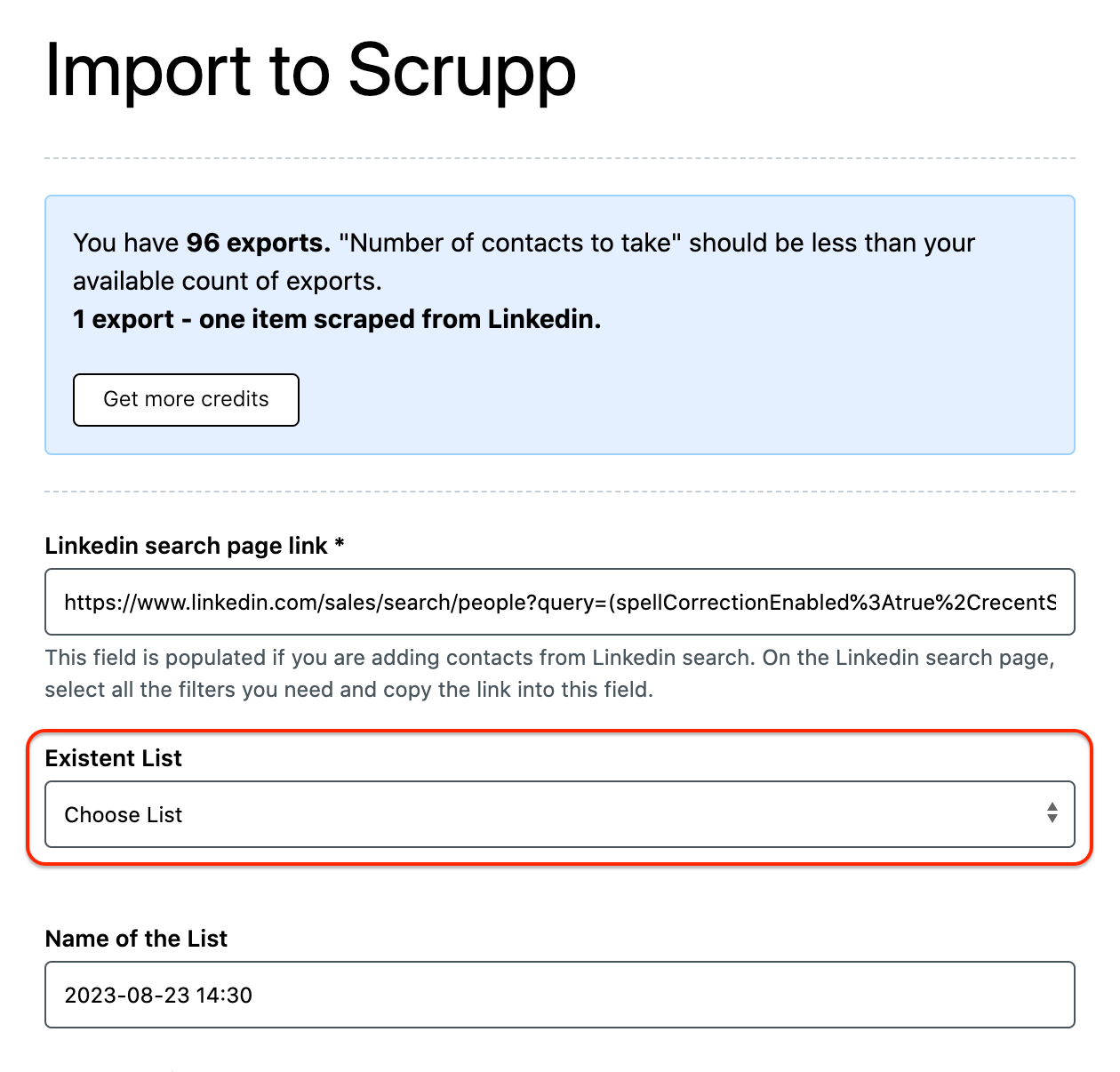Click the bold 96 exports text
1120x1072 pixels.
click(x=258, y=243)
